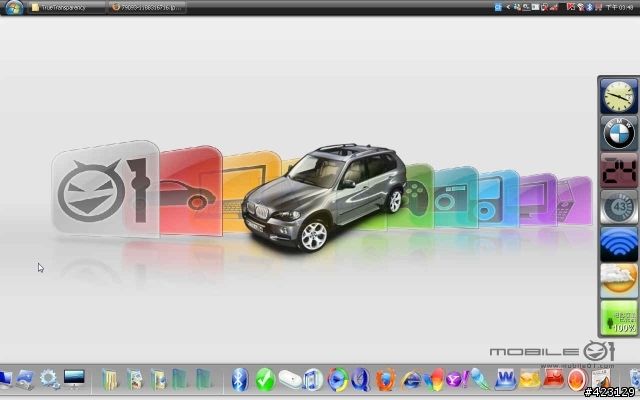Screen dimensions: 640x400
Task: Open the yellow envelope mail dock icon
Action: (529, 380)
